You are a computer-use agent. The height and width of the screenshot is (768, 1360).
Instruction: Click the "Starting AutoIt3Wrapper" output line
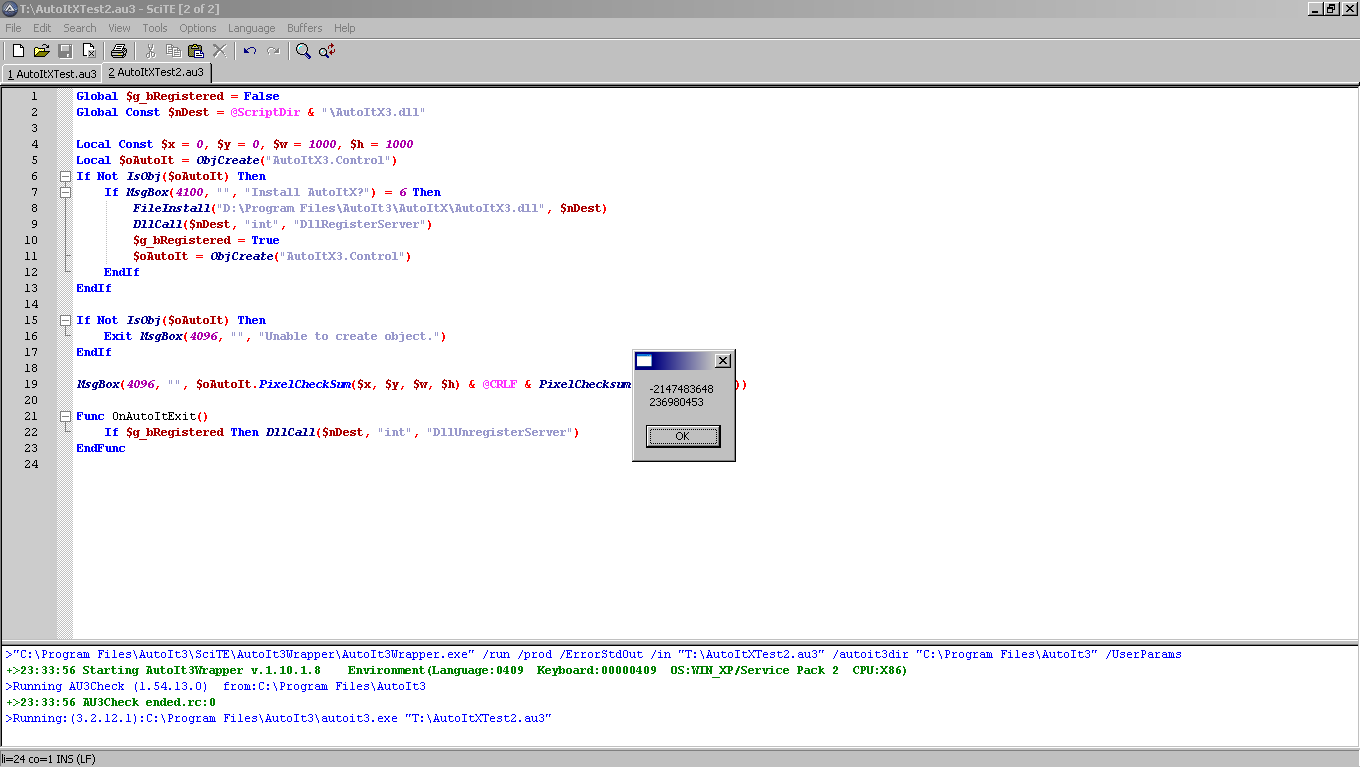click(456, 670)
